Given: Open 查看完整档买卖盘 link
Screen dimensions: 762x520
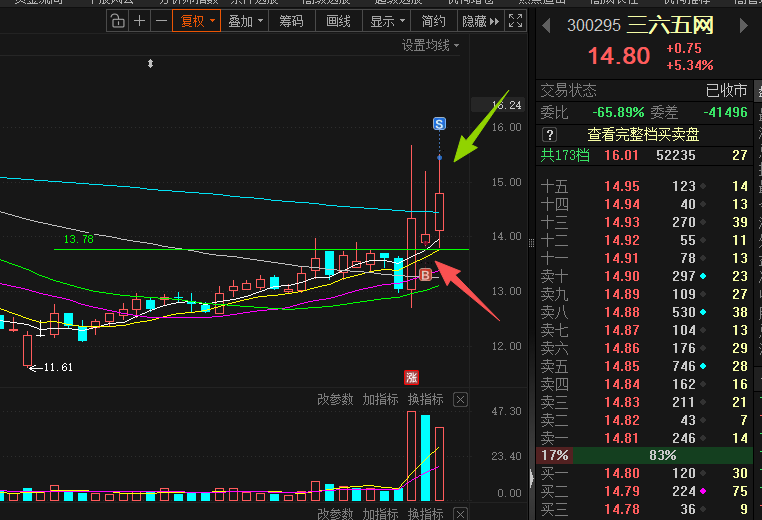Looking at the screenshot, I should pos(643,135).
